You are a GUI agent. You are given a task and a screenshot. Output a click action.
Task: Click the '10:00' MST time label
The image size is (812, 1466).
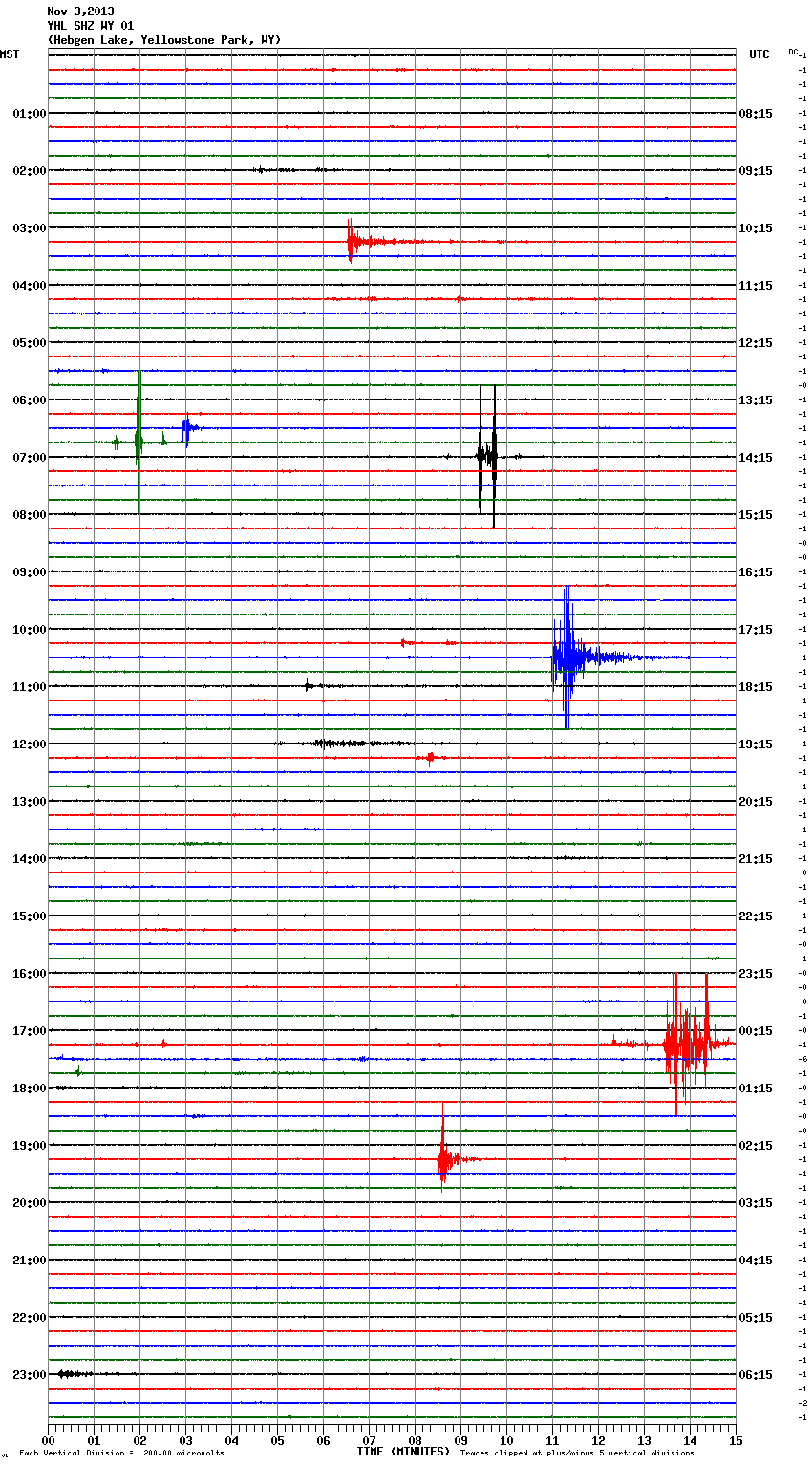(29, 630)
